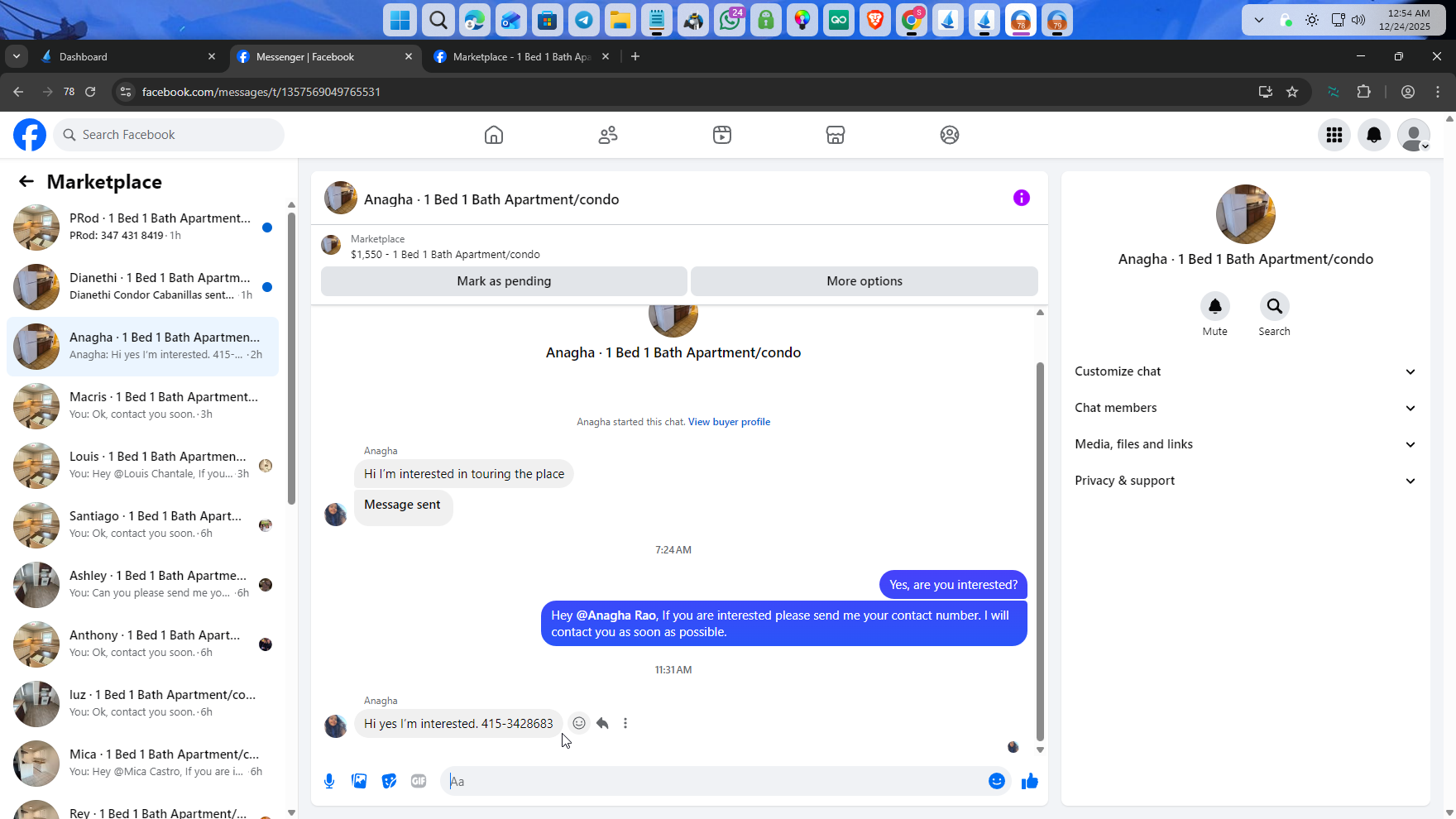The image size is (1456, 819).
Task: Click the Search Facebook field
Action: (x=169, y=135)
